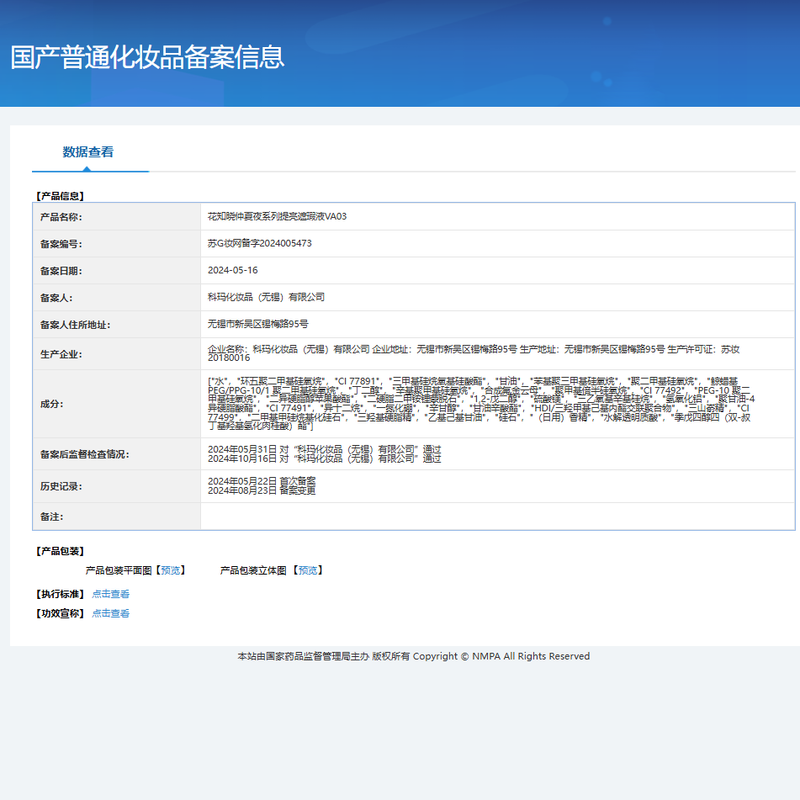Click the 成分 ingredients list text

point(480,403)
